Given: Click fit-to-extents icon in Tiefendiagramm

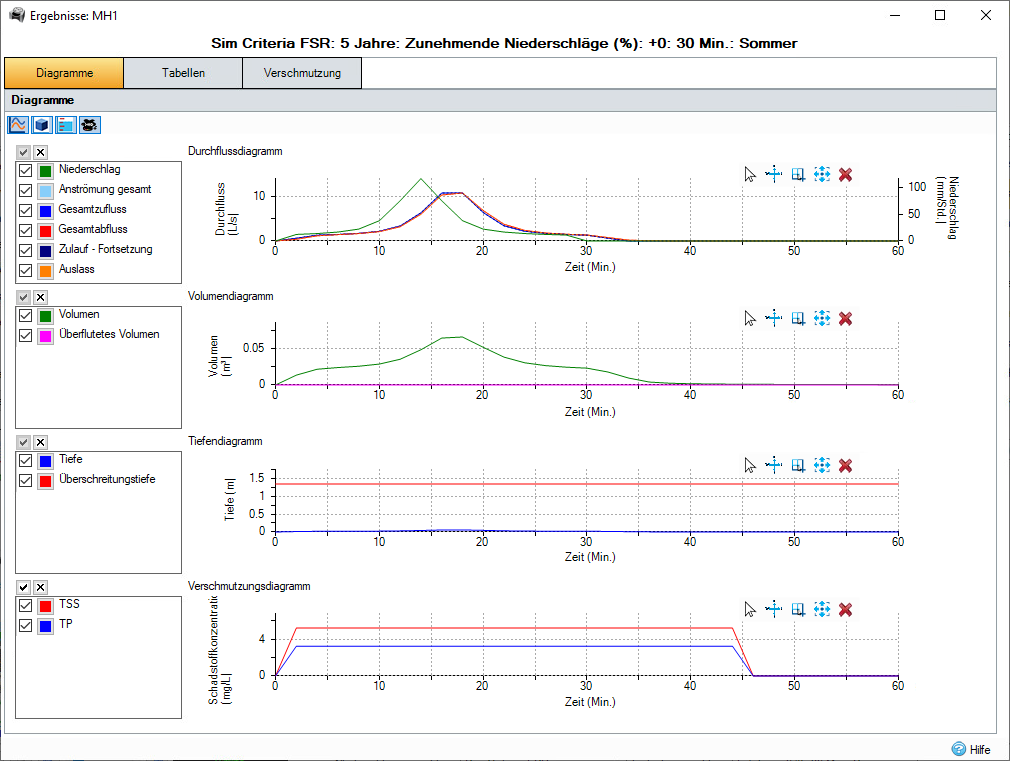Looking at the screenshot, I should (x=822, y=465).
